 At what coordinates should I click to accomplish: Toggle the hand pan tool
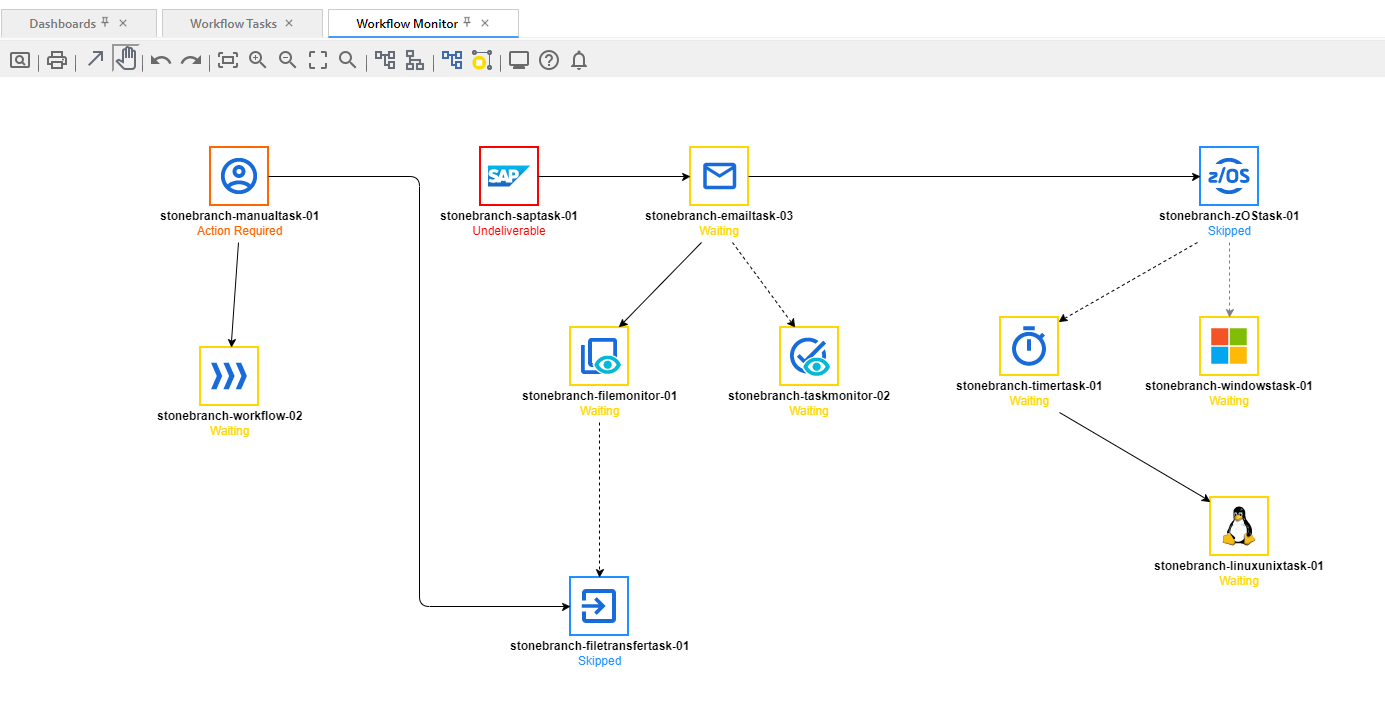point(125,59)
